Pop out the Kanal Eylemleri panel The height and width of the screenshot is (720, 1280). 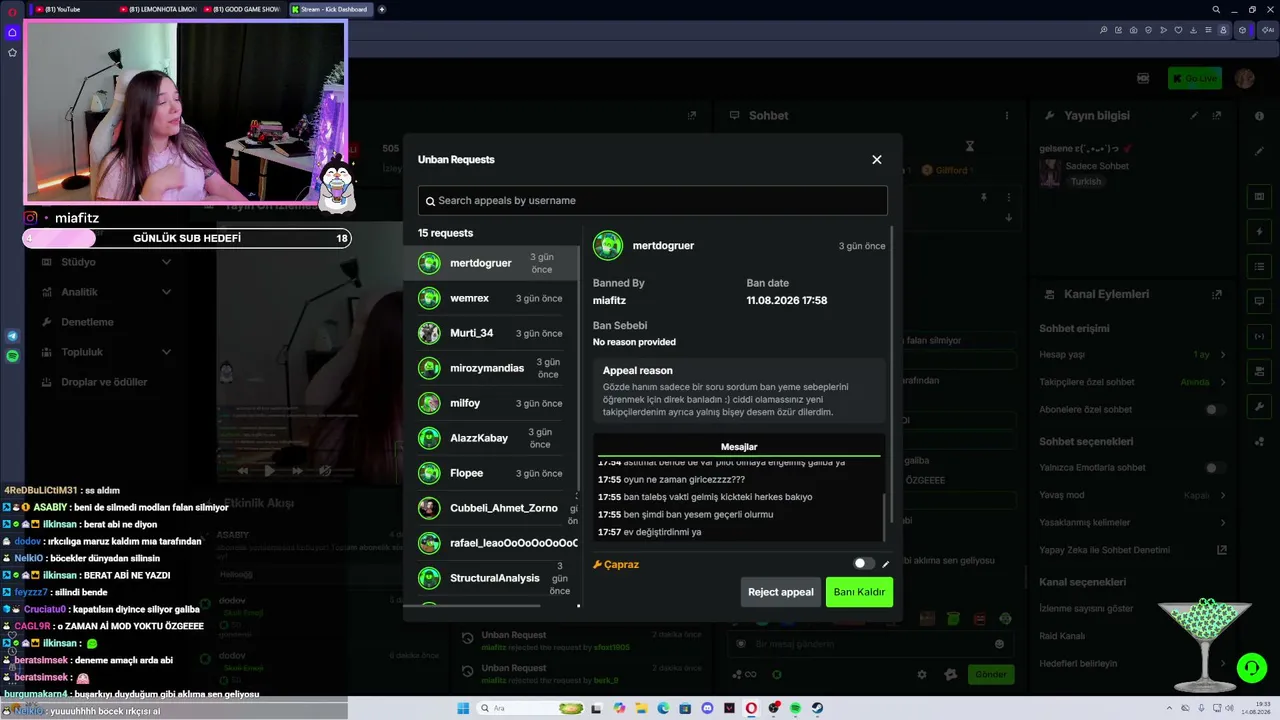(x=1217, y=295)
